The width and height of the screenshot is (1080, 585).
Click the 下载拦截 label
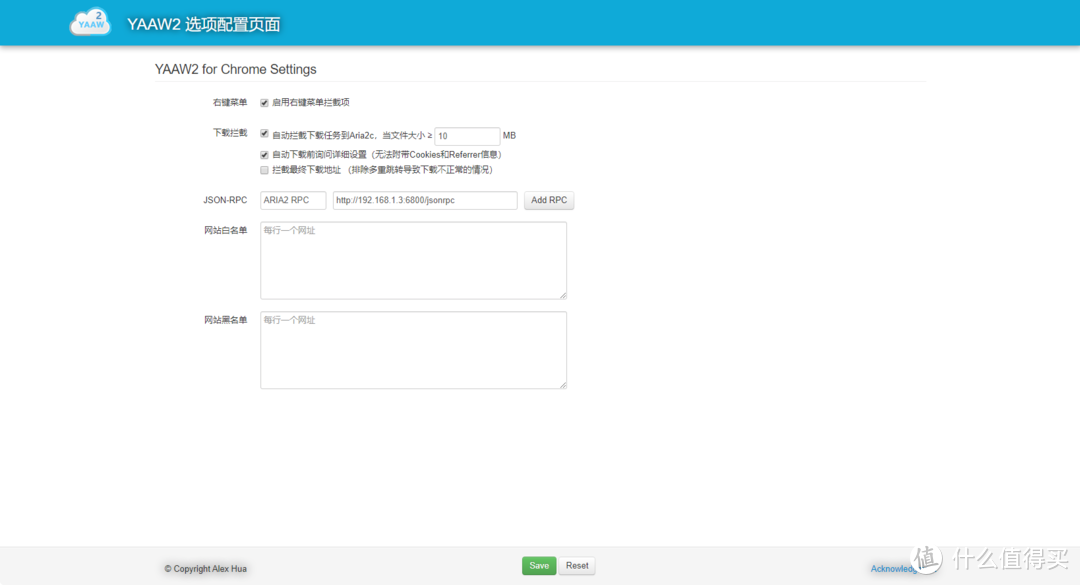click(x=229, y=133)
